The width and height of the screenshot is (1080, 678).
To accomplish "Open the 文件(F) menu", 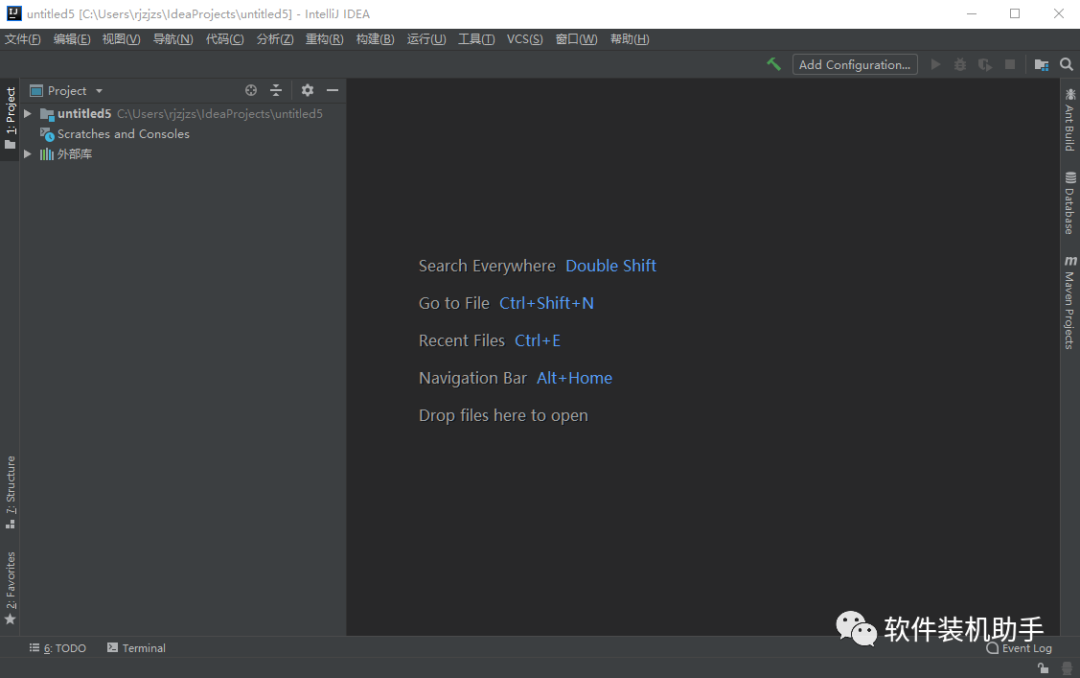I will [x=23, y=39].
